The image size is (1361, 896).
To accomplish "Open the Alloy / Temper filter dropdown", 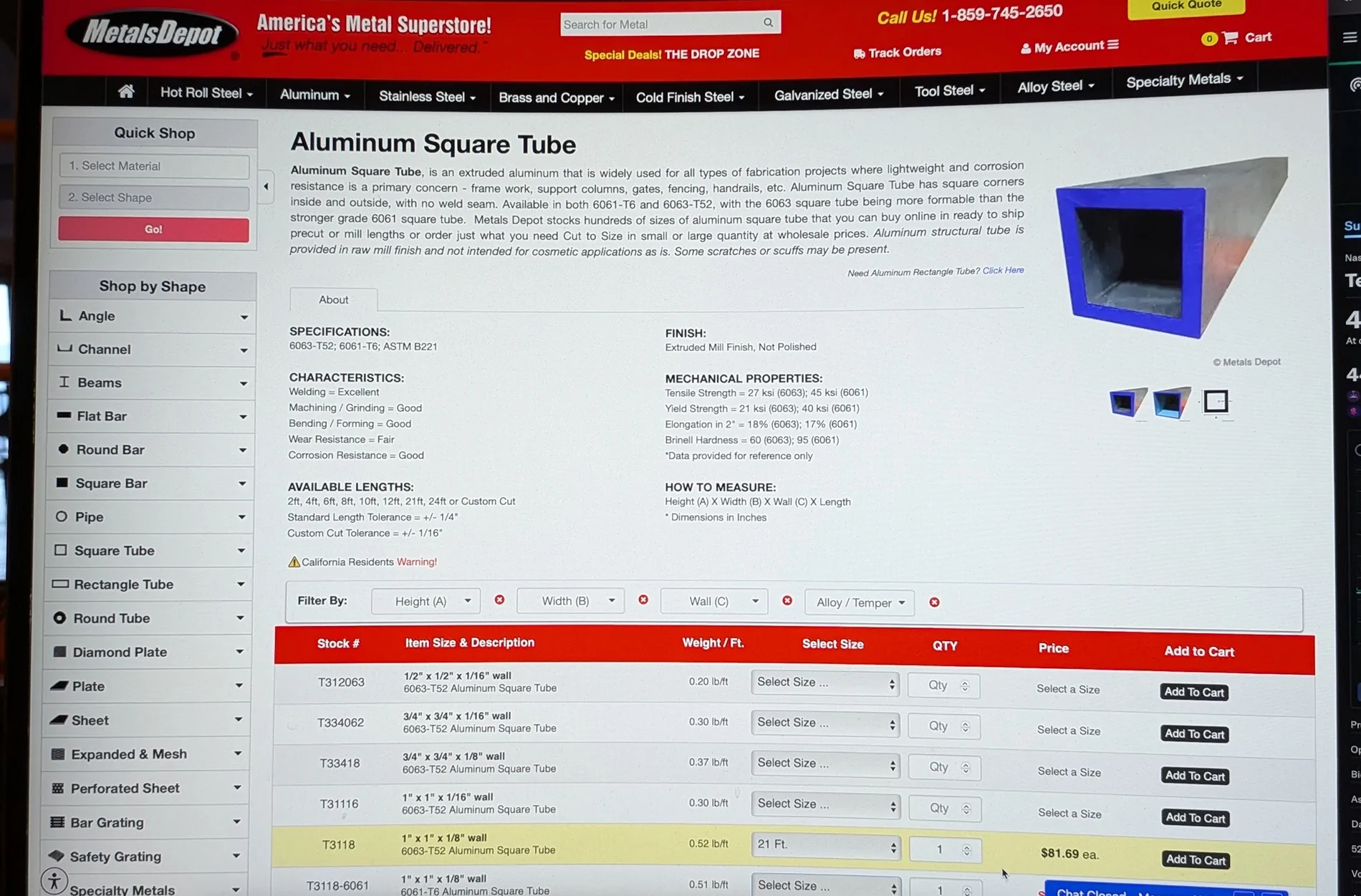I will pyautogui.click(x=860, y=602).
